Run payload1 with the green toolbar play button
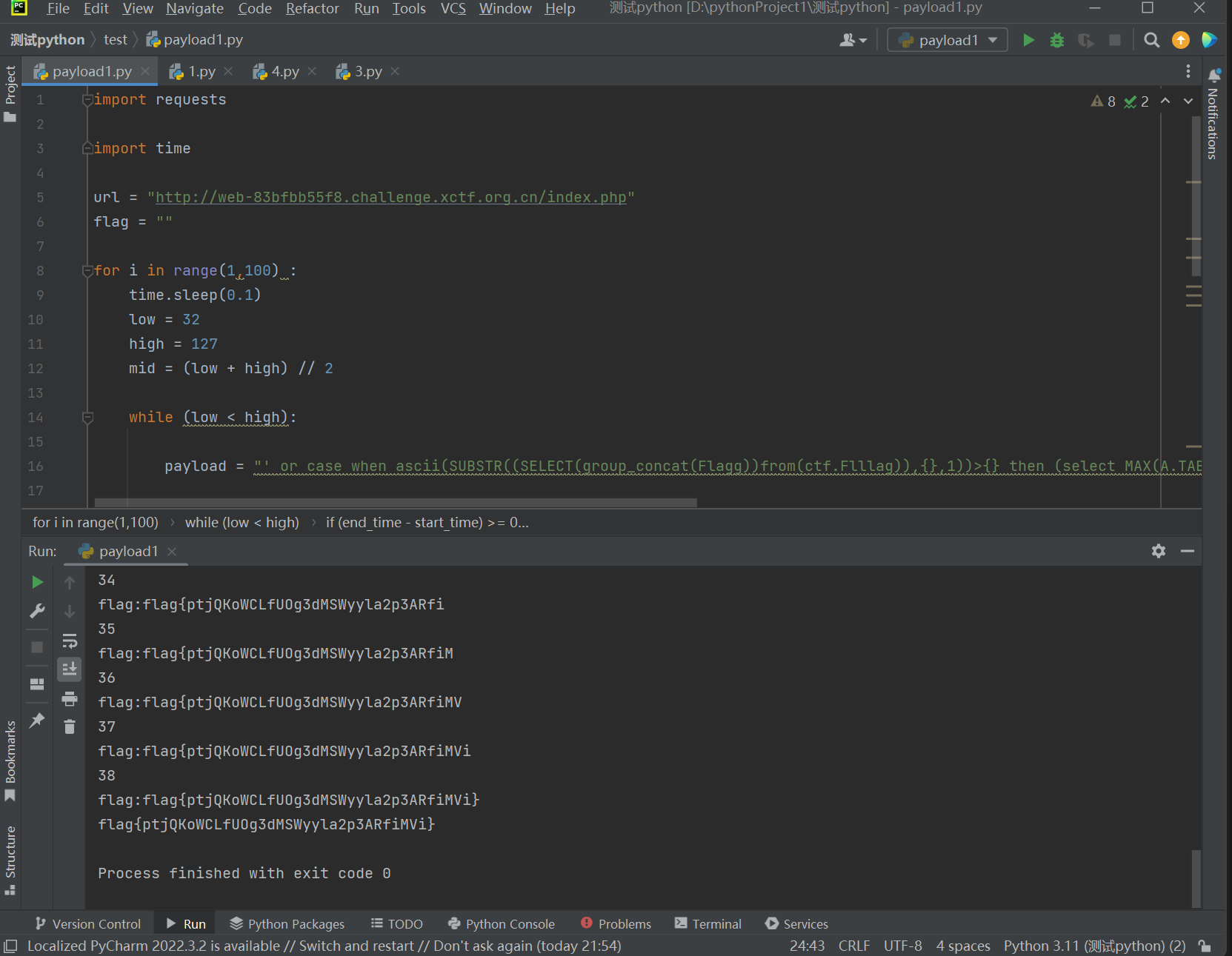The height and width of the screenshot is (956, 1232). pos(1028,40)
